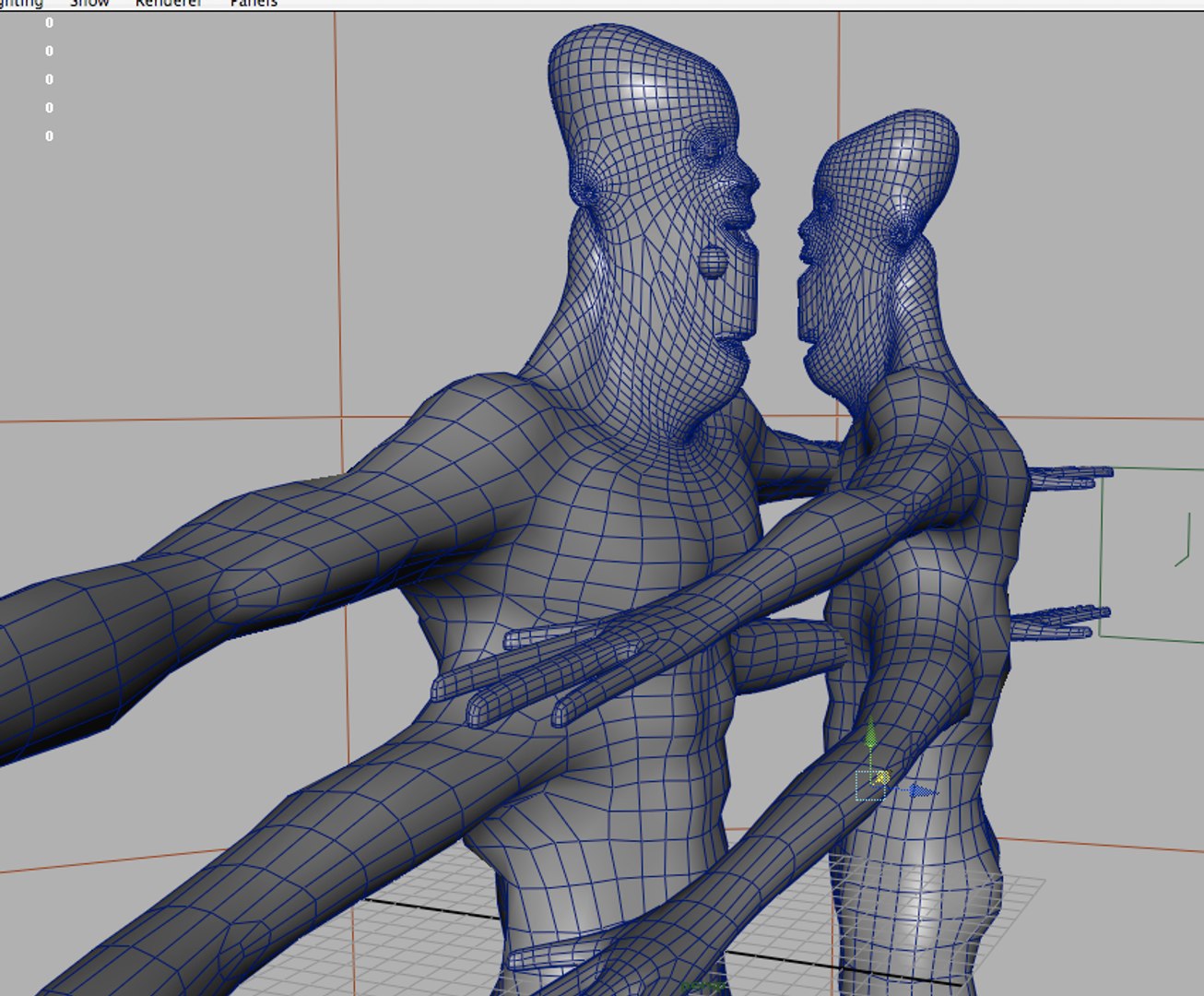
Task: Open the Panels menu
Action: tap(254, 4)
